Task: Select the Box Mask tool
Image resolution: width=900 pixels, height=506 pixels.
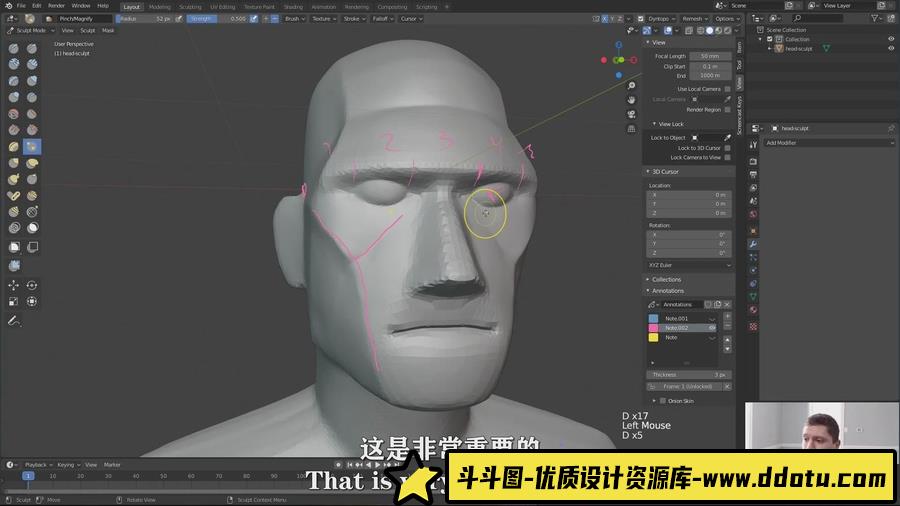Action: 14,247
